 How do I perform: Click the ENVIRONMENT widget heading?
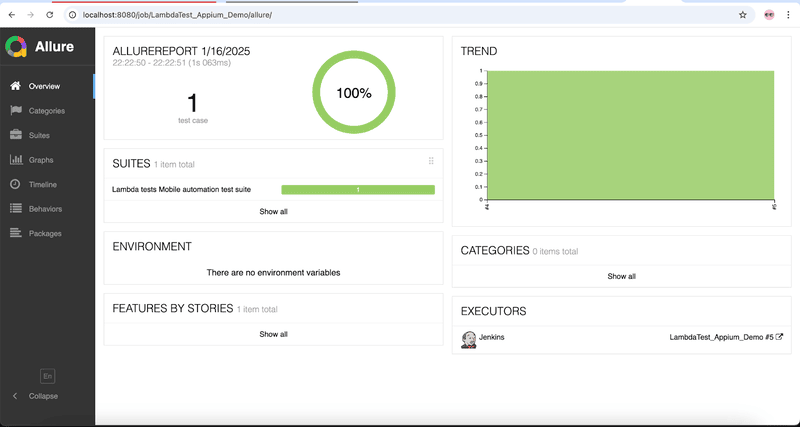[152, 246]
